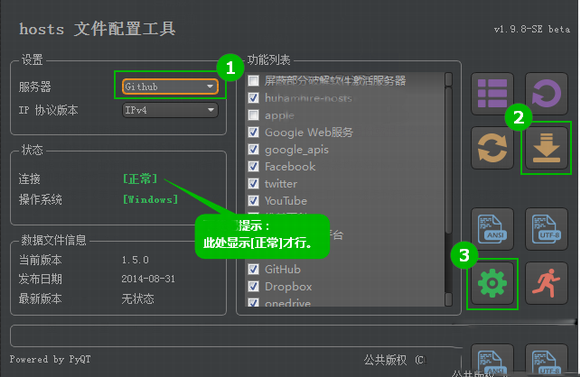Click the v1.9.8-SE beta version label

coord(532,29)
